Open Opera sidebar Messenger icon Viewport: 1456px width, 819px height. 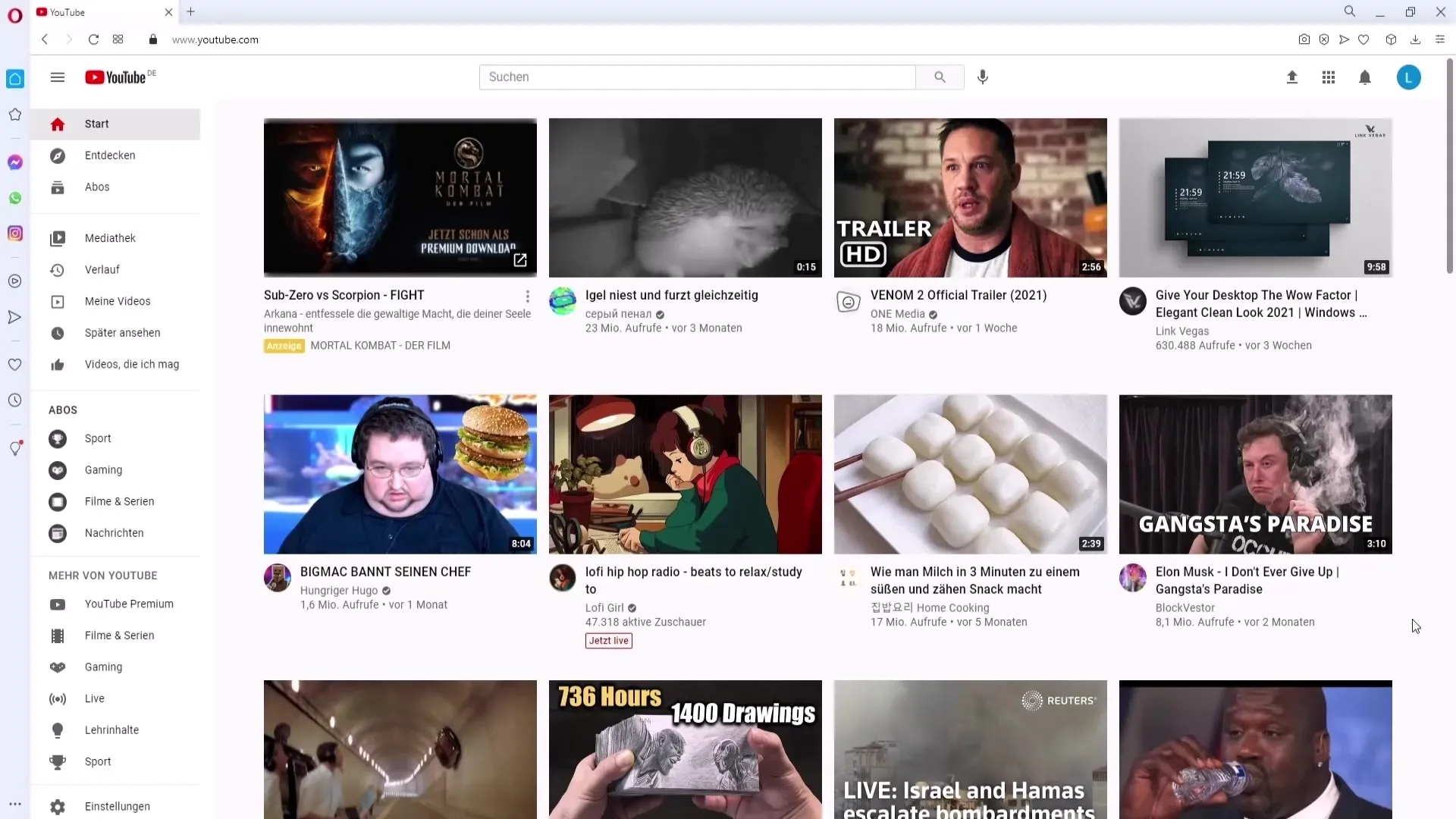click(15, 162)
